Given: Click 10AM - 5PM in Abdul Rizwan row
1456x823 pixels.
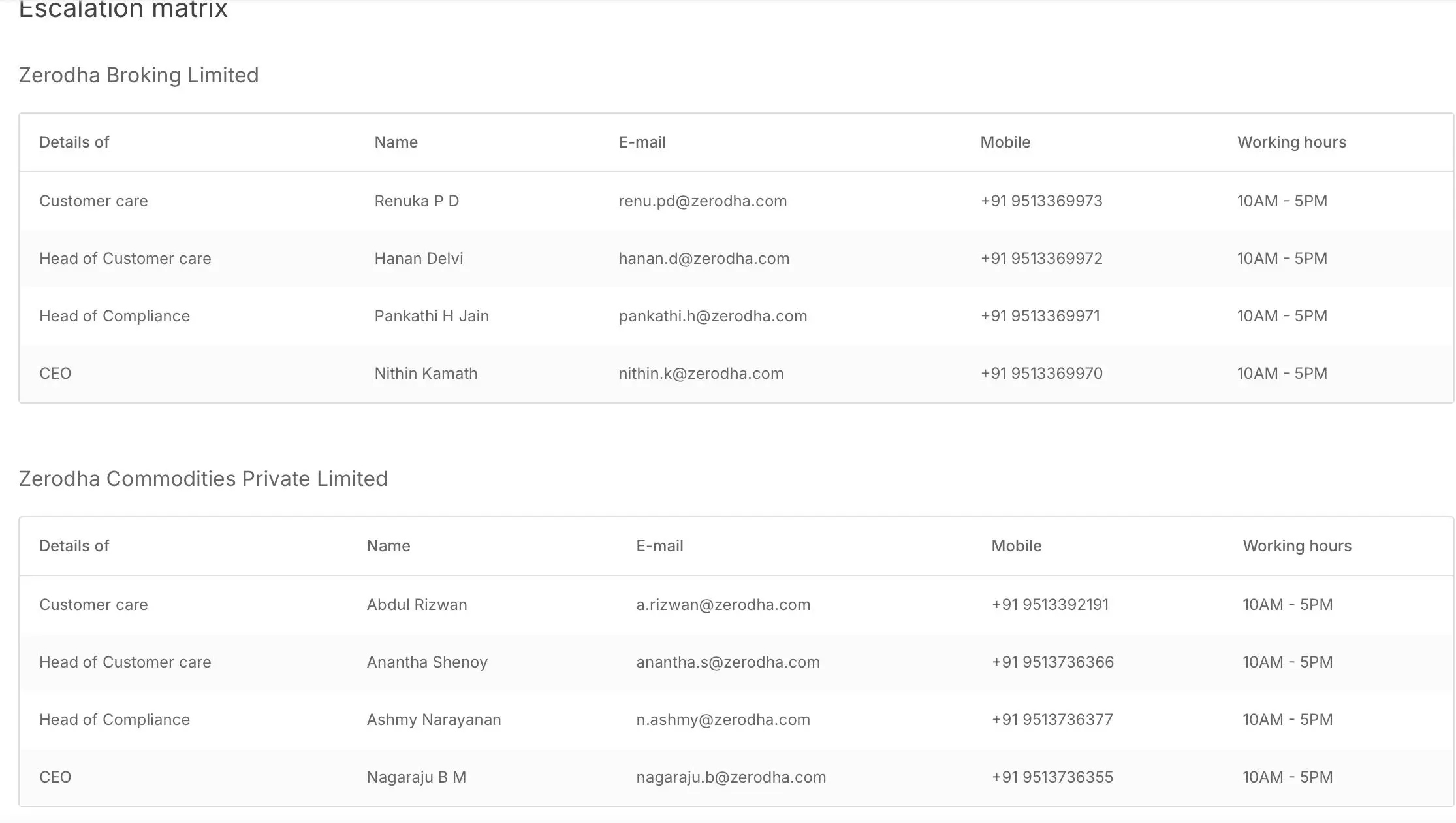Looking at the screenshot, I should [x=1288, y=605].
